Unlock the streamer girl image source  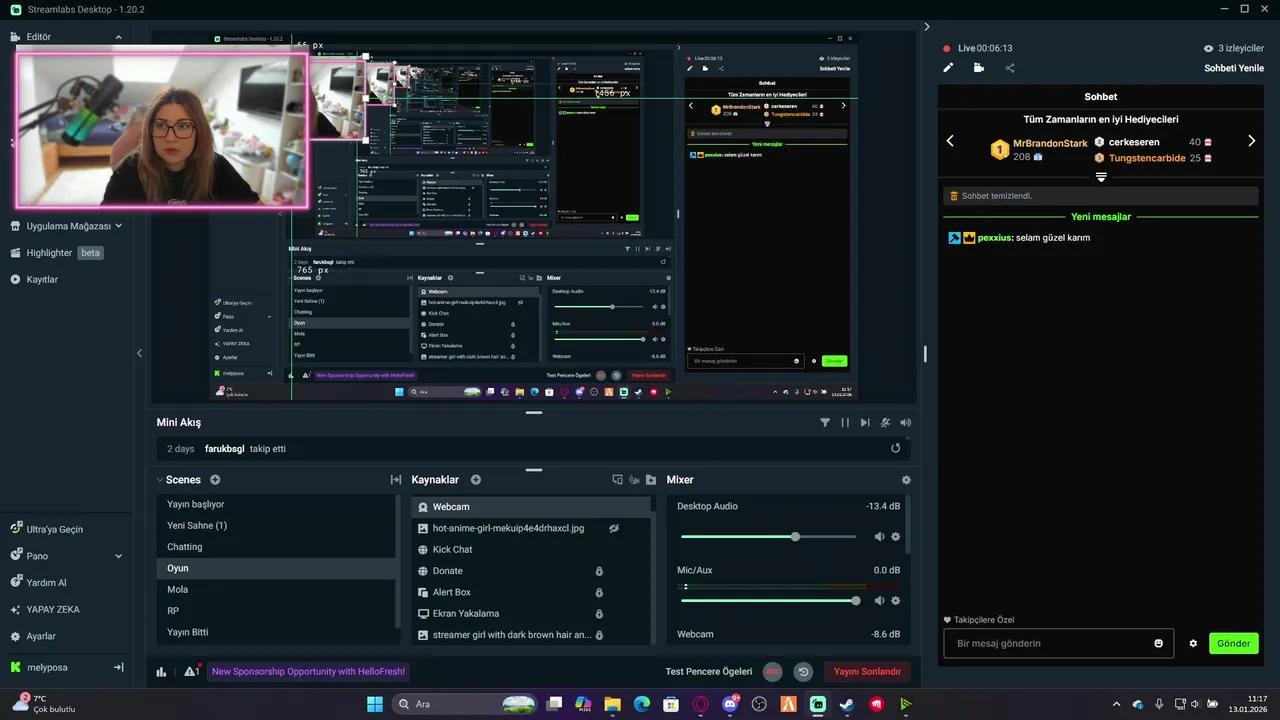[x=599, y=635]
